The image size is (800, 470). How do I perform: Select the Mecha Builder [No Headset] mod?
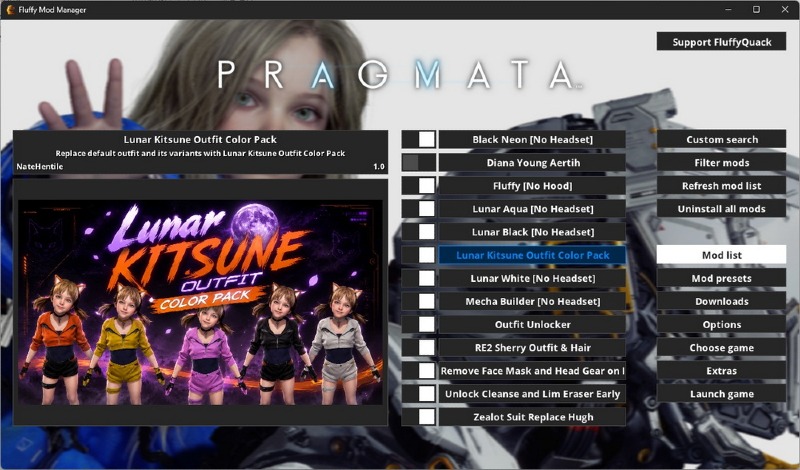532,301
